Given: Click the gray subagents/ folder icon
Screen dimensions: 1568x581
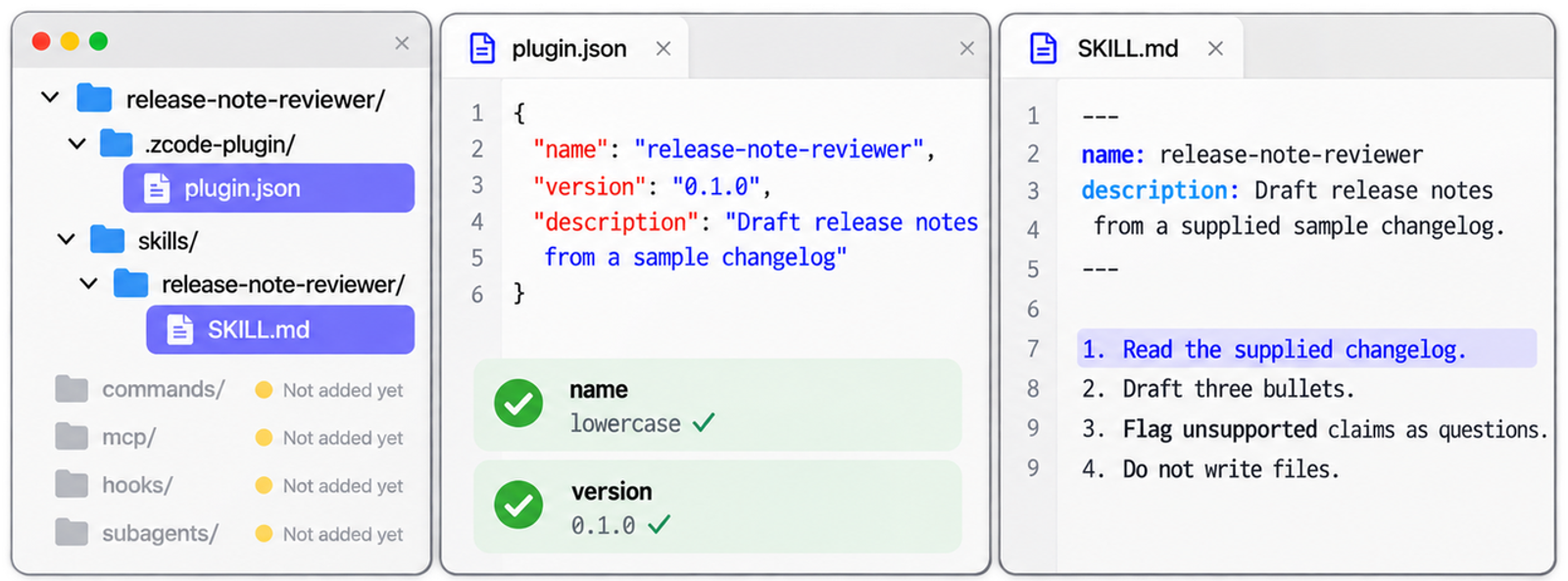Looking at the screenshot, I should (x=72, y=532).
